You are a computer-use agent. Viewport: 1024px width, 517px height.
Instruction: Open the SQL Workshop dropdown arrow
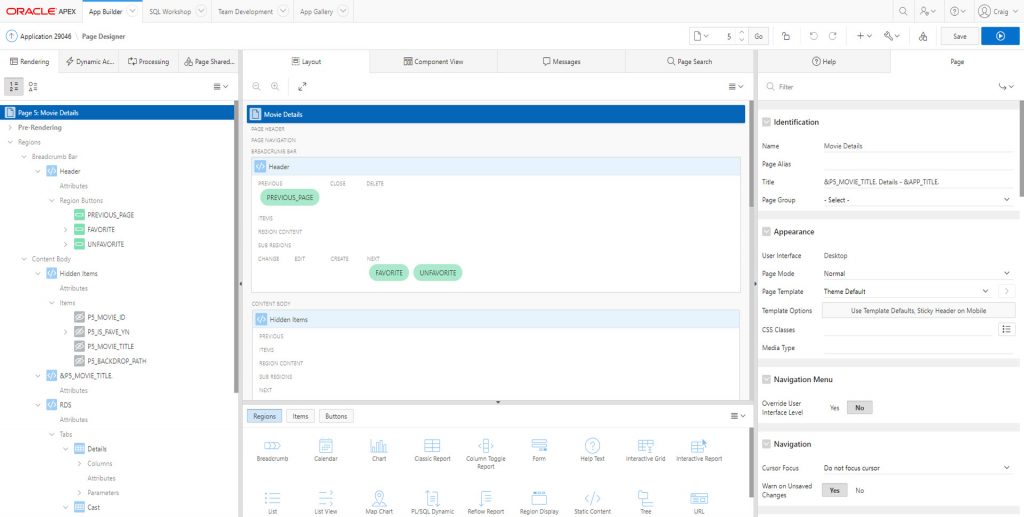click(201, 11)
